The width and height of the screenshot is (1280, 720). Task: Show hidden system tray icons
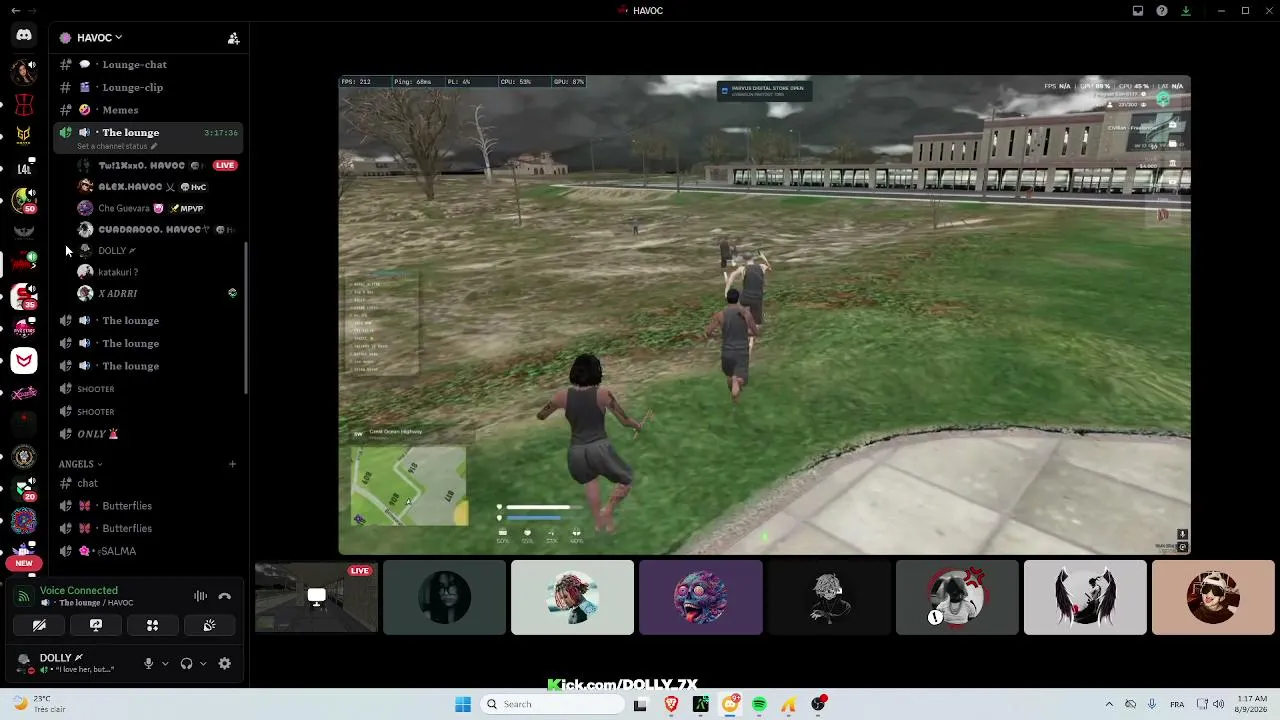coord(1109,704)
